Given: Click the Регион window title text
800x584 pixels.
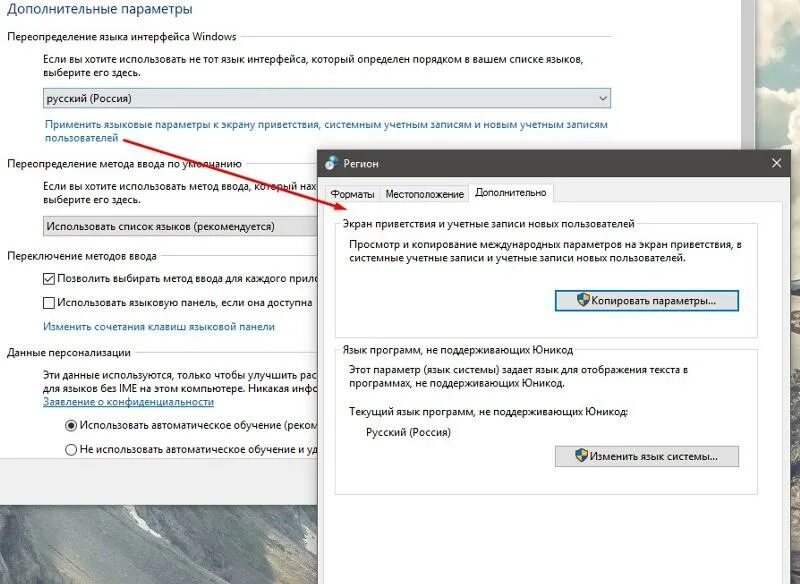Looking at the screenshot, I should click(x=361, y=163).
